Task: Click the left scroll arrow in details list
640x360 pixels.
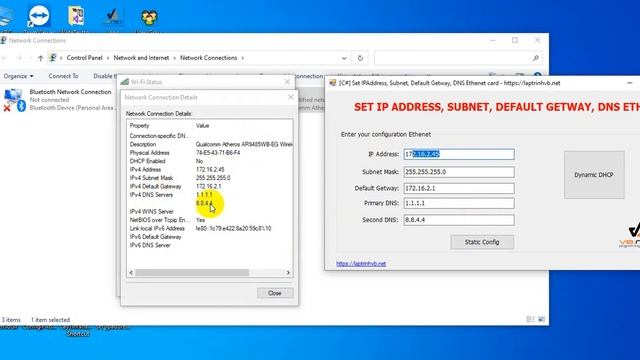Action: [131, 272]
